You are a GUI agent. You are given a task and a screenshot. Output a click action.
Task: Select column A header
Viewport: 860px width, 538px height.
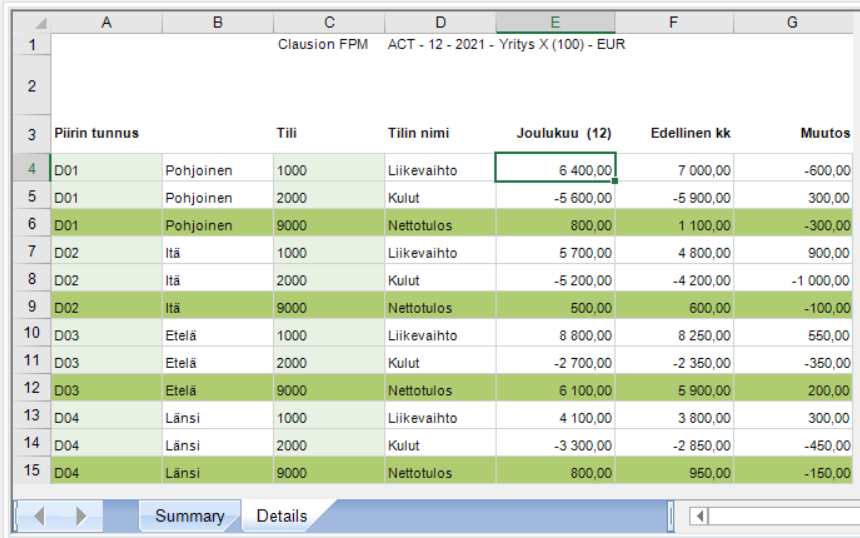(x=106, y=22)
